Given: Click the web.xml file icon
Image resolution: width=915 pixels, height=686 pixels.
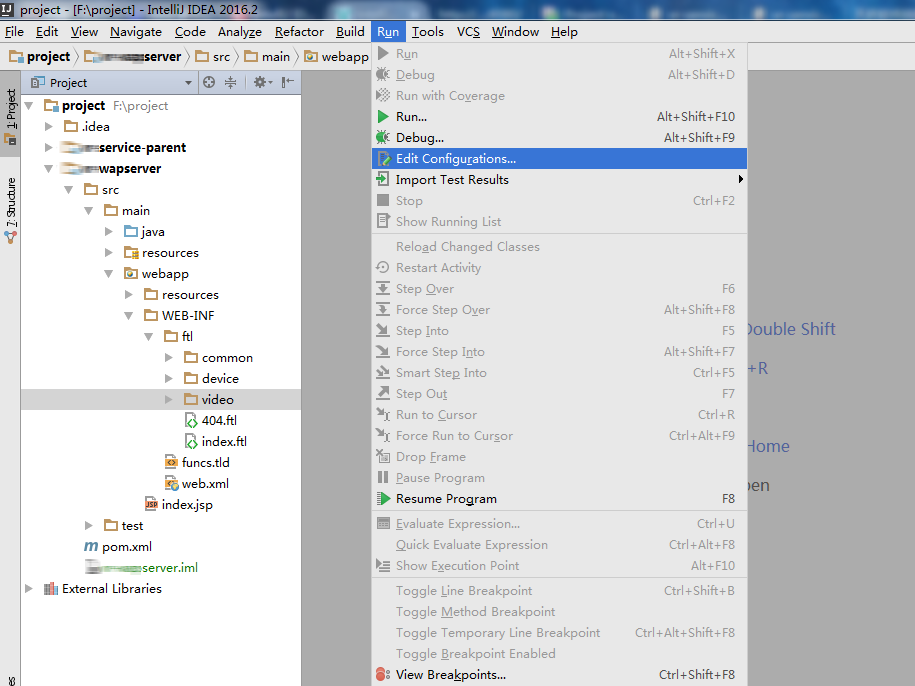Looking at the screenshot, I should point(171,484).
